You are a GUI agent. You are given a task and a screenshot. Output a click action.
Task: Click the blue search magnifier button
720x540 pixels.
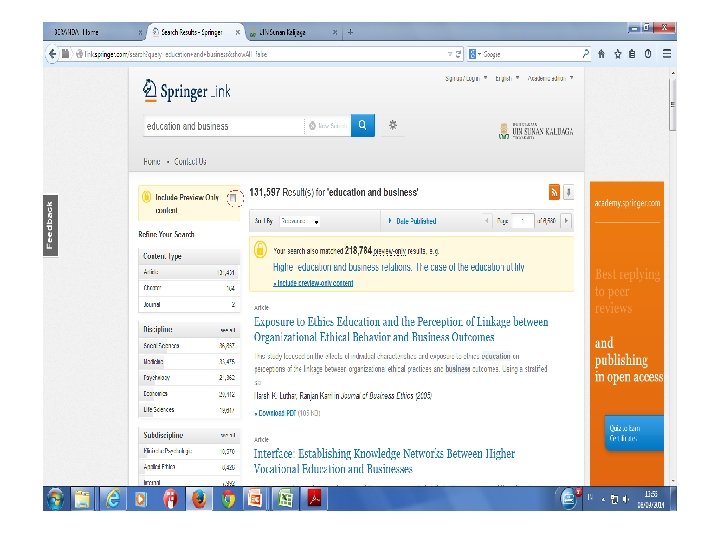click(363, 125)
